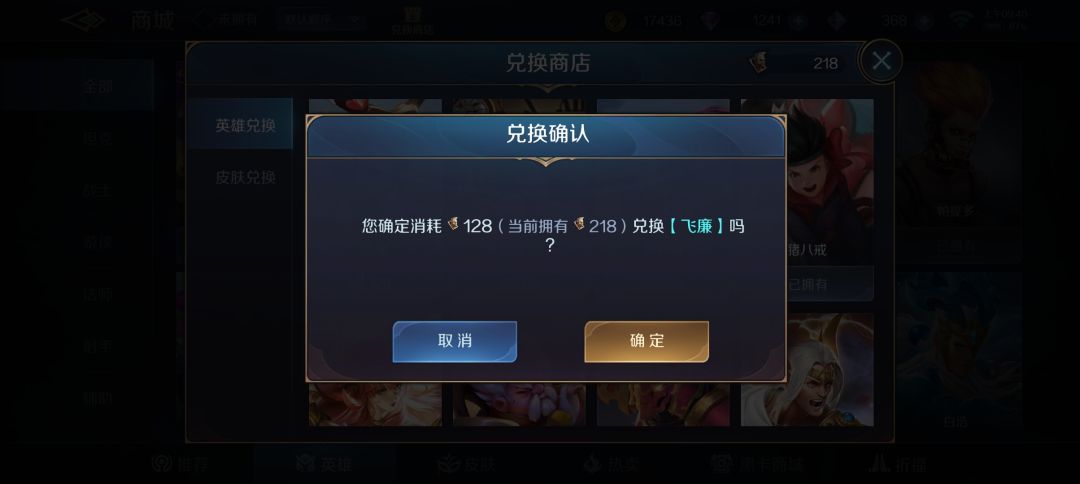1080x484 pixels.
Task: Open the default sort dropdown in top bar
Action: [x=322, y=20]
